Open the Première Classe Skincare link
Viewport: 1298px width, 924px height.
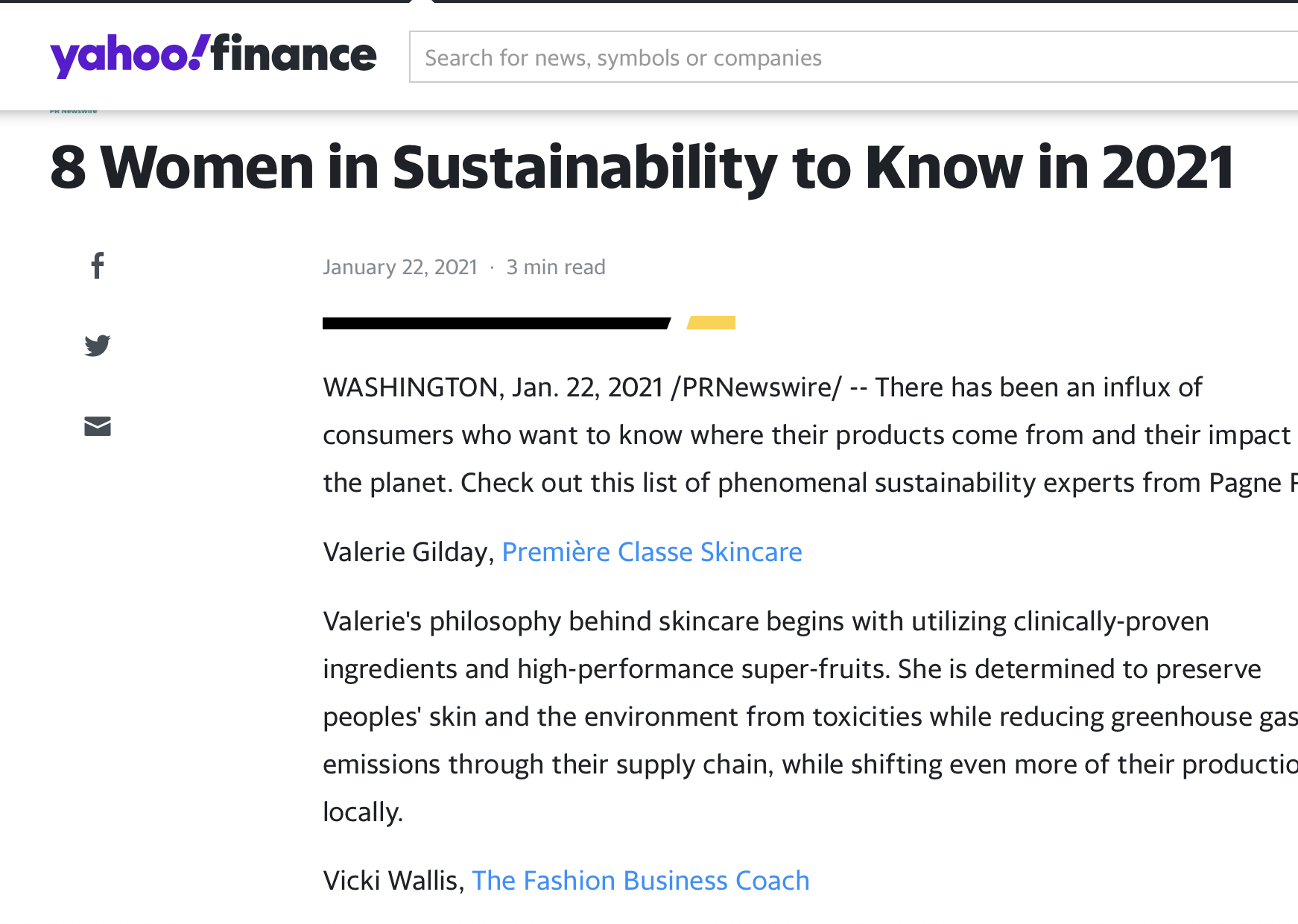click(x=652, y=552)
